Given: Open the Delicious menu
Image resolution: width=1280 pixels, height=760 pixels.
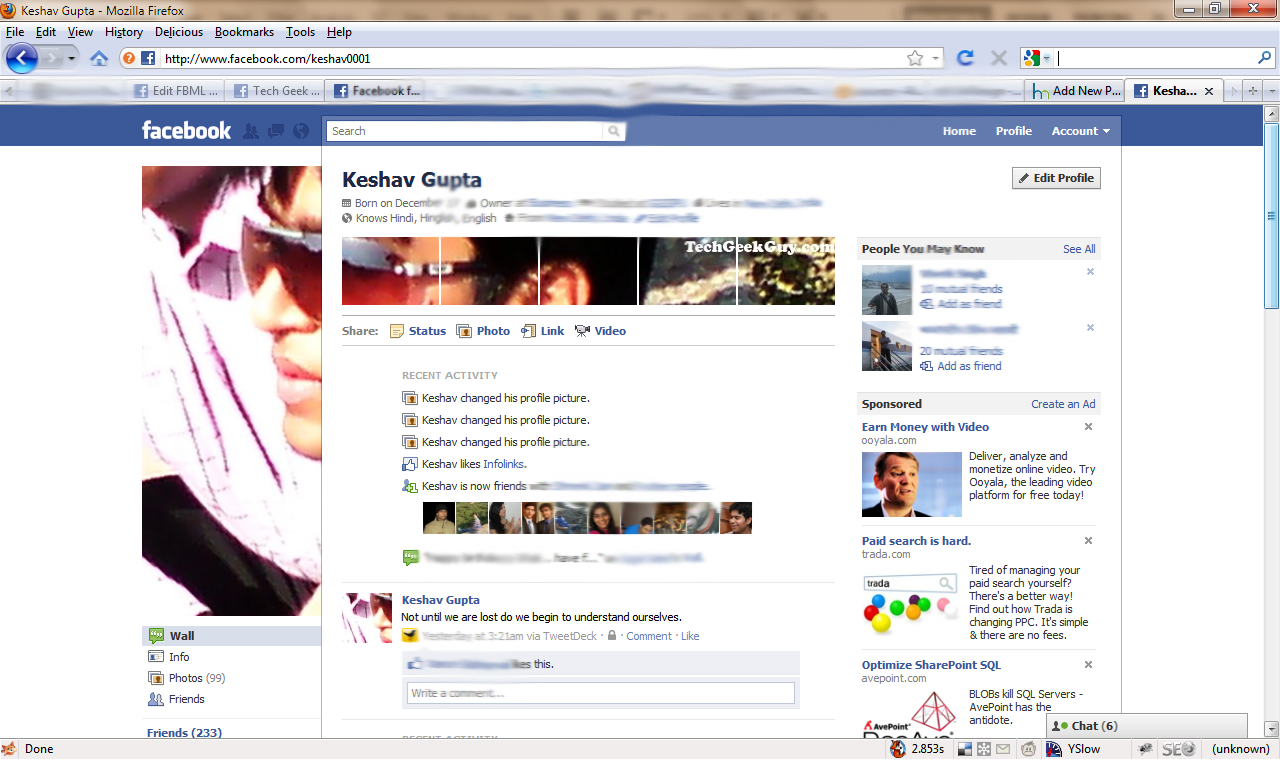Looking at the screenshot, I should (x=179, y=32).
